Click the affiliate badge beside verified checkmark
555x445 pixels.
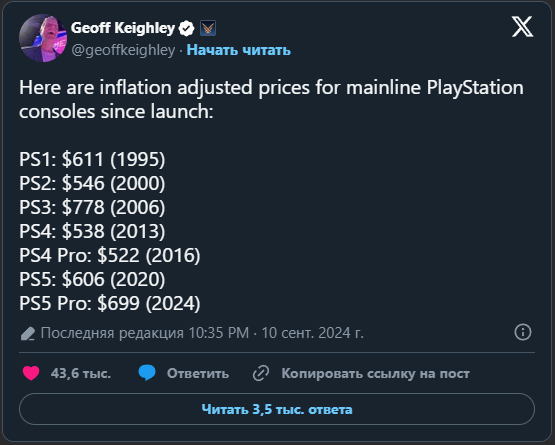pyautogui.click(x=208, y=28)
